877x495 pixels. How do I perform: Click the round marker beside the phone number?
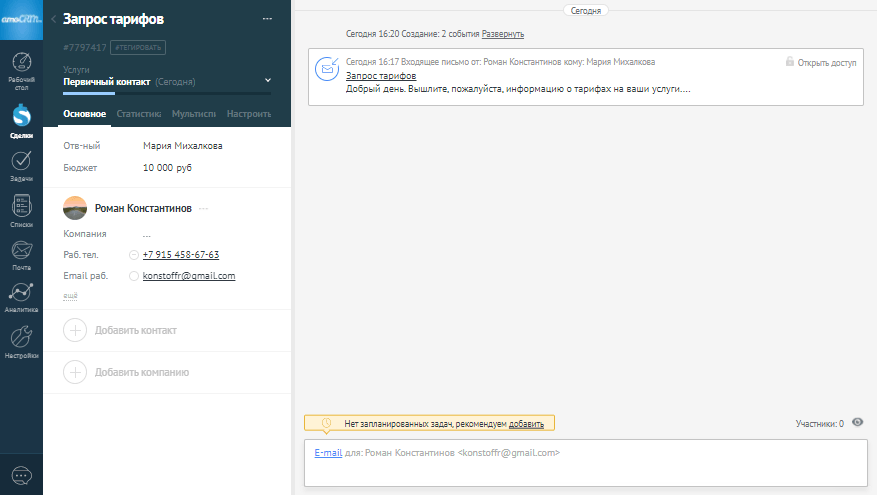point(134,255)
